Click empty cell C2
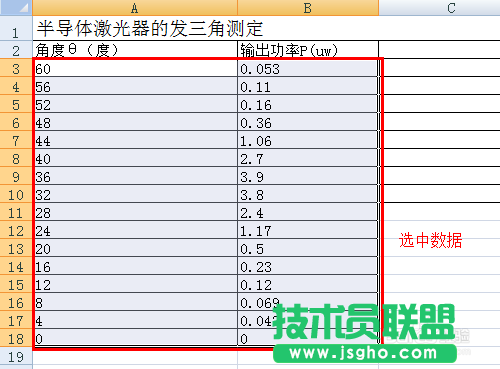 [439, 50]
